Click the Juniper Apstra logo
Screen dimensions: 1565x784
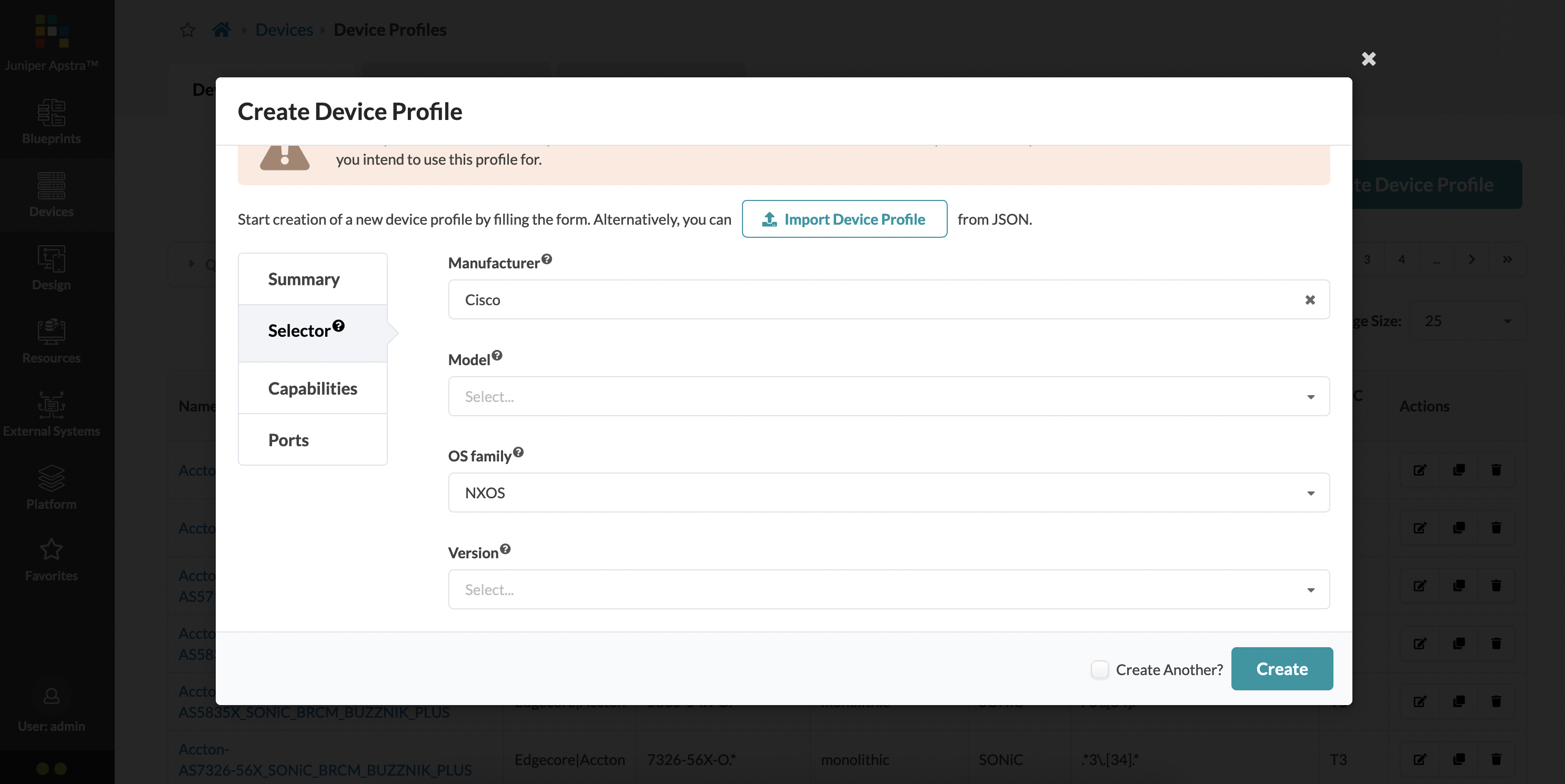coord(52,32)
